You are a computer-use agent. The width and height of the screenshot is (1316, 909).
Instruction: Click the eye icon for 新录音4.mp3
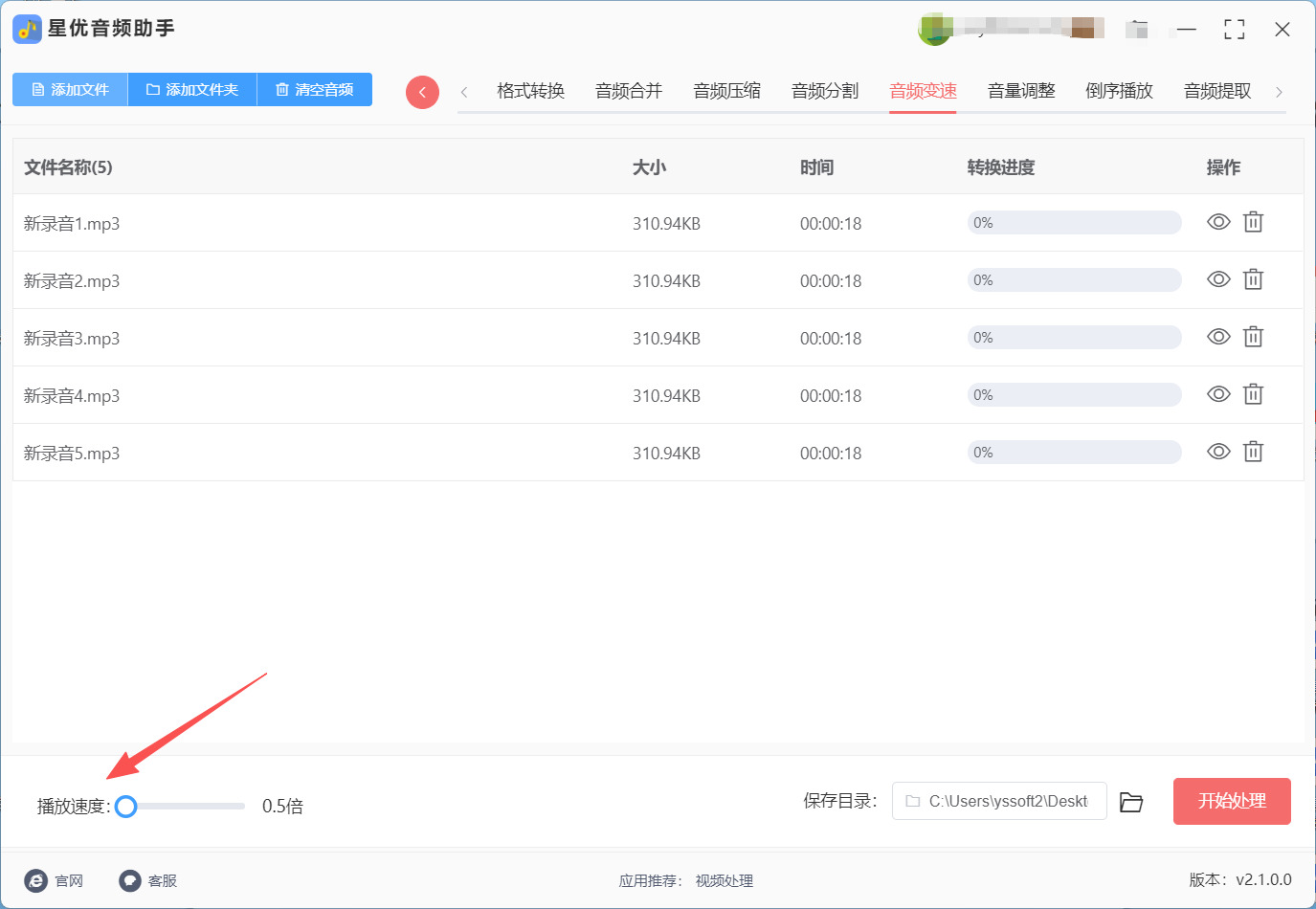point(1218,394)
